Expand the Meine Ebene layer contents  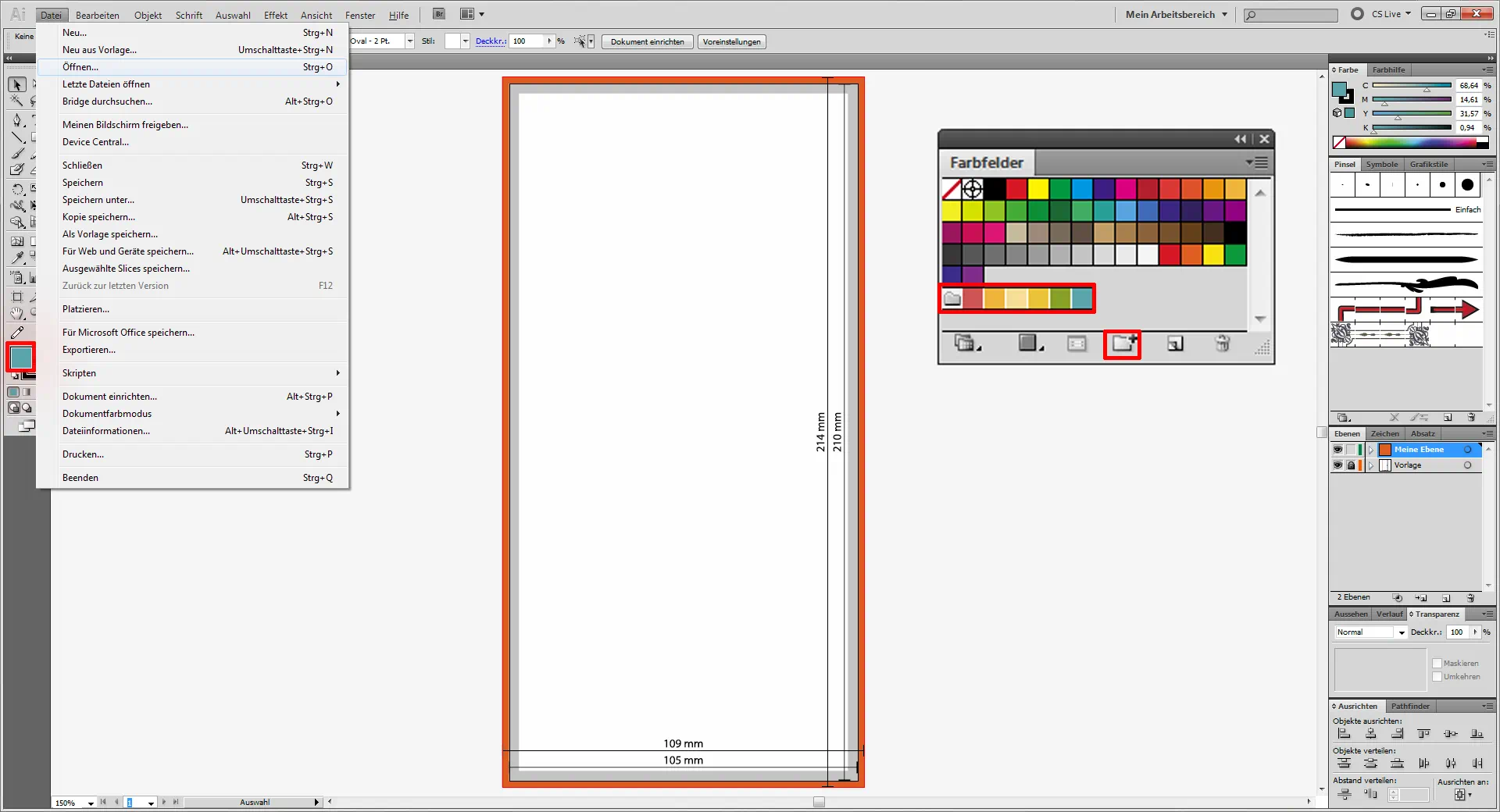[x=1371, y=450]
